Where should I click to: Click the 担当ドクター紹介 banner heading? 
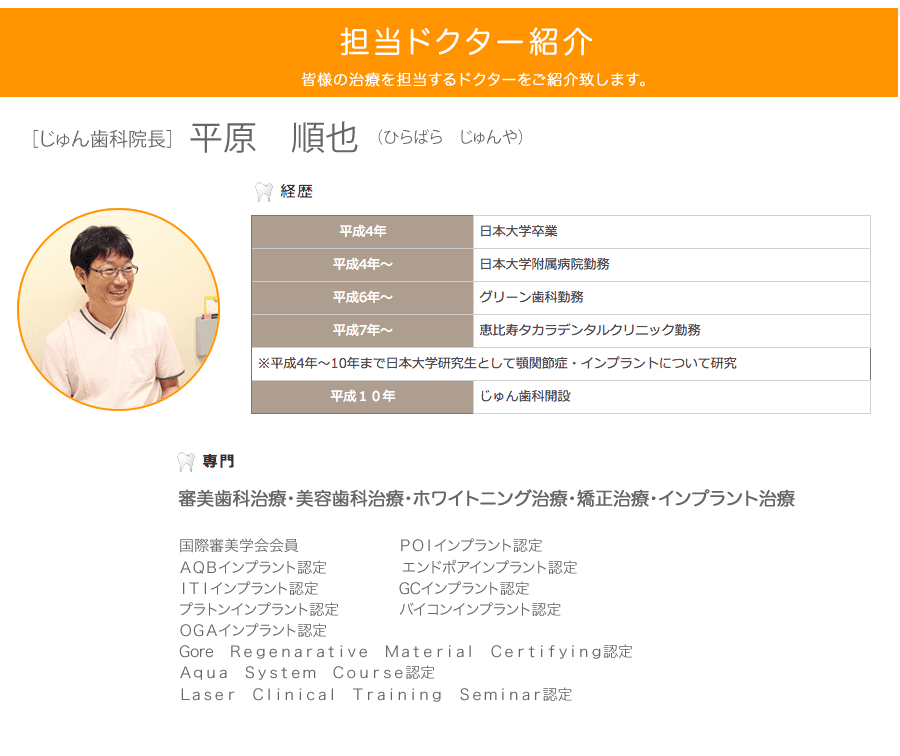[x=466, y=42]
